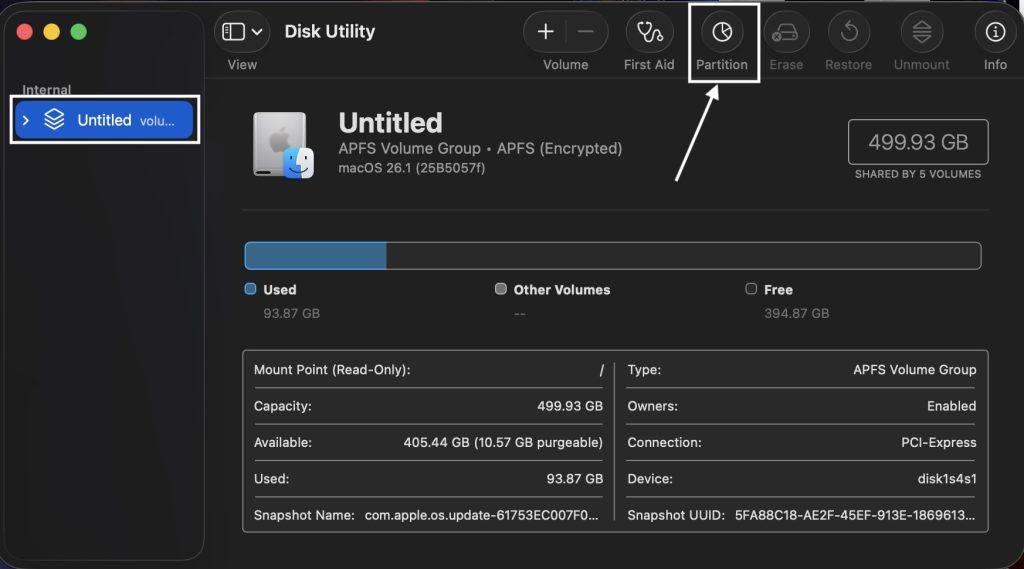Screen dimensions: 1024x569
Task: Click the Snapshot Name row in details table
Action: click(x=427, y=515)
